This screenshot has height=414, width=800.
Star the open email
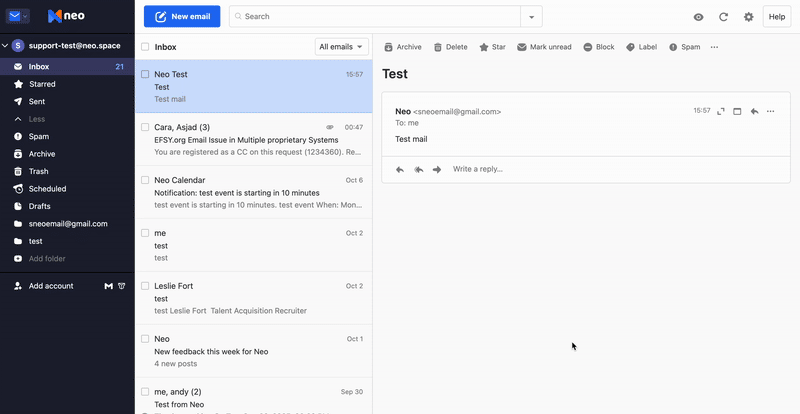(x=492, y=47)
